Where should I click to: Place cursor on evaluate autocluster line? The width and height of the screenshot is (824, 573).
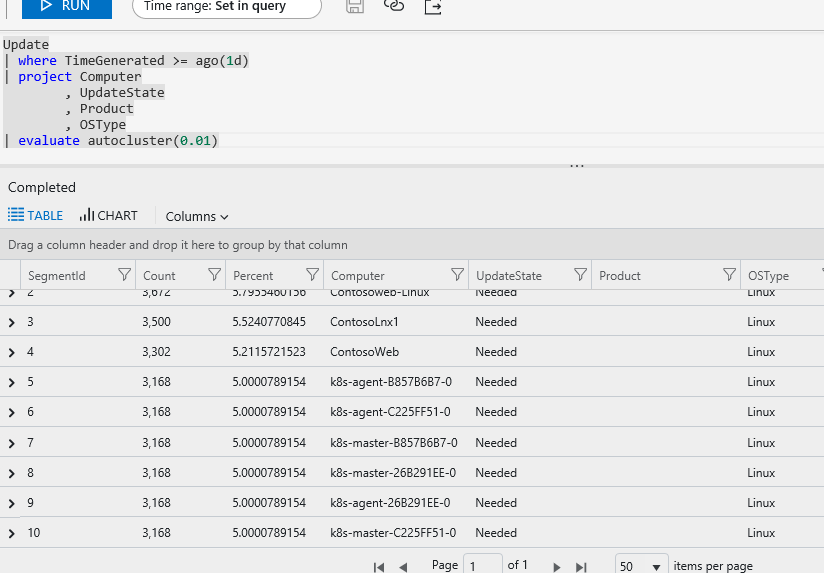coord(118,140)
